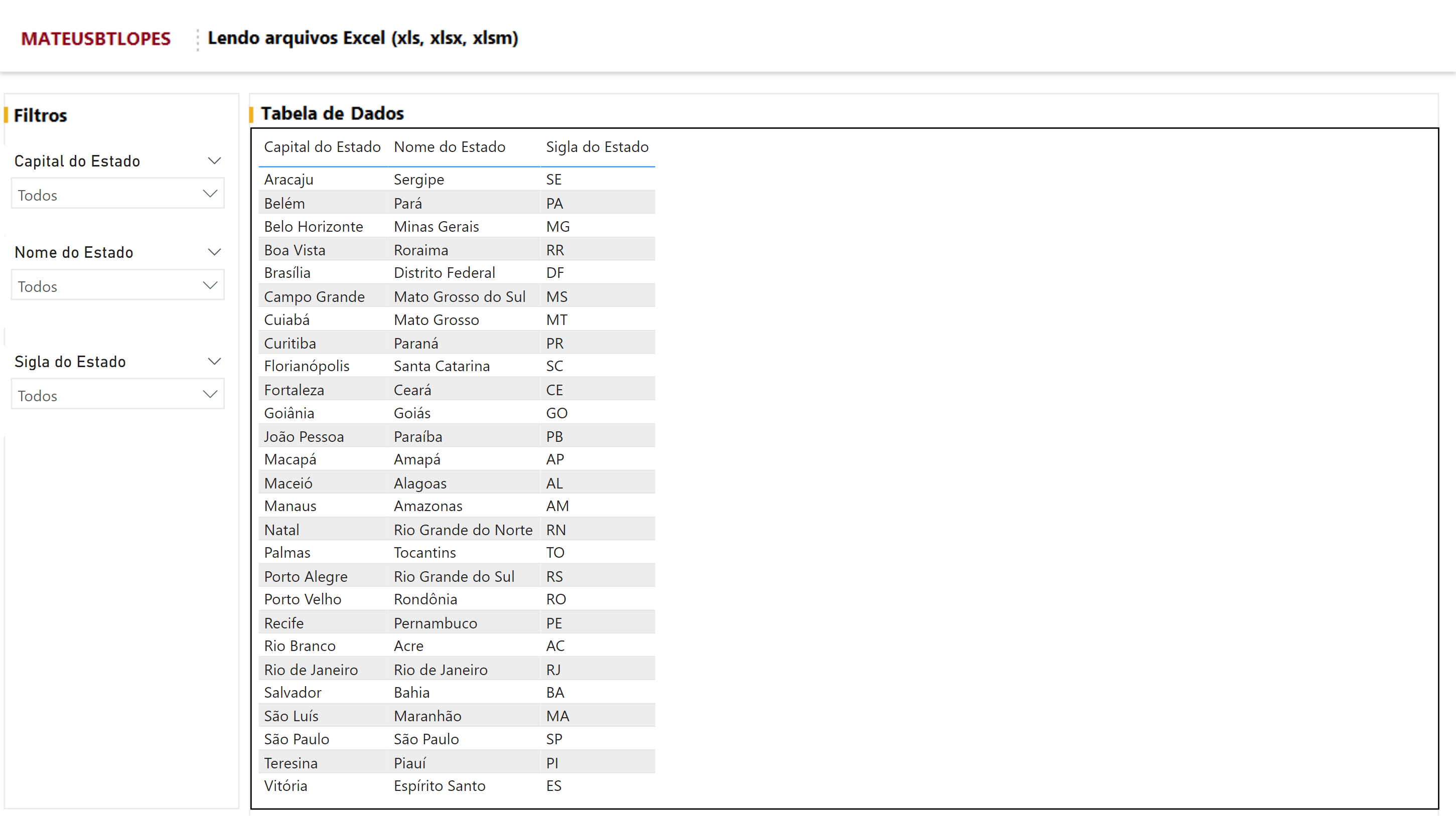The height and width of the screenshot is (816, 1456).
Task: Click the Vitória cell in last row
Action: (286, 786)
